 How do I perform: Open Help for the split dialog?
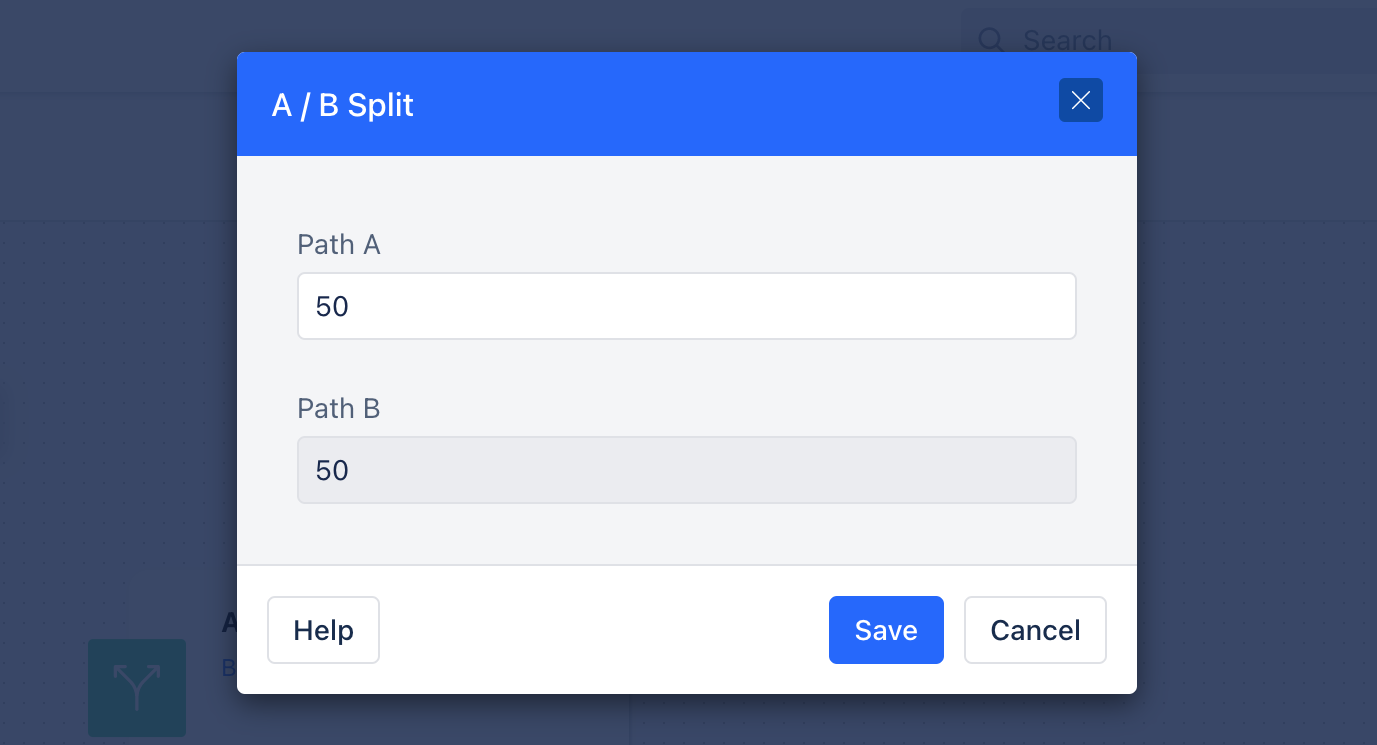pos(323,630)
